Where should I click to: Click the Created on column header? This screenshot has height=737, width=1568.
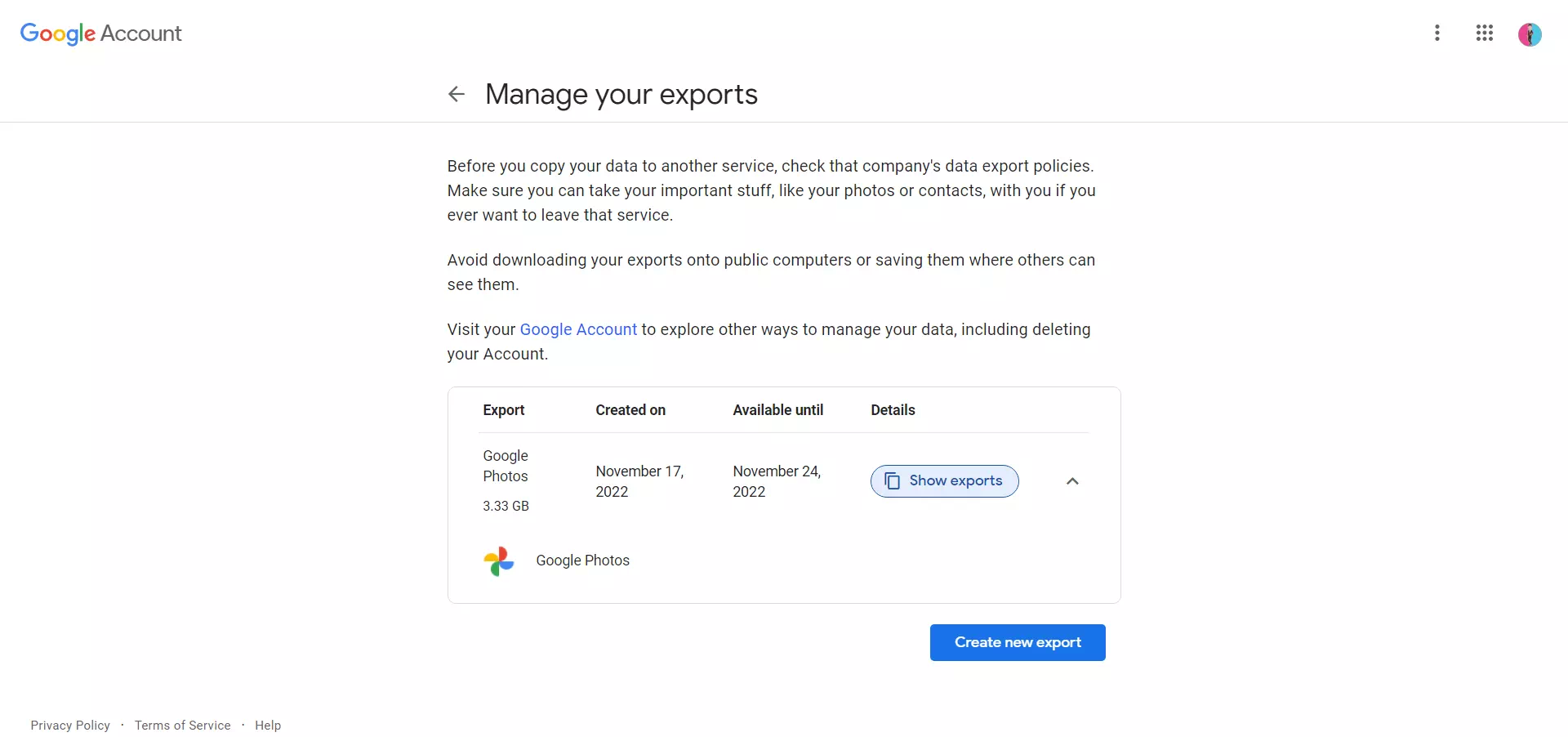[630, 410]
